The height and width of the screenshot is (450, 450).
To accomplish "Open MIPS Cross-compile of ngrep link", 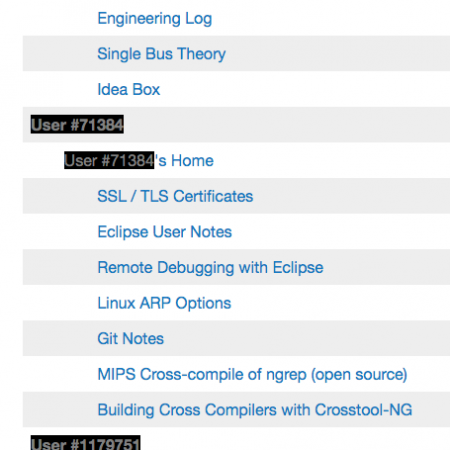I will click(252, 375).
